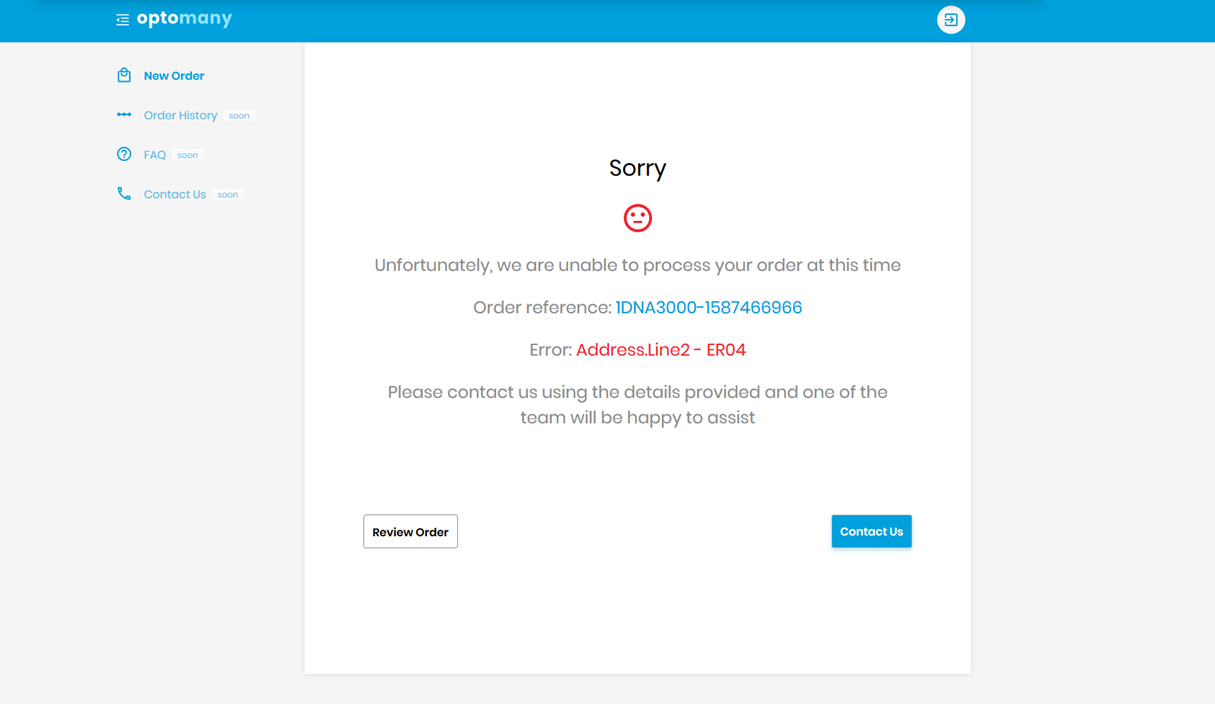Click error text Address.Line2 - ER04
The height and width of the screenshot is (704, 1215).
(661, 350)
